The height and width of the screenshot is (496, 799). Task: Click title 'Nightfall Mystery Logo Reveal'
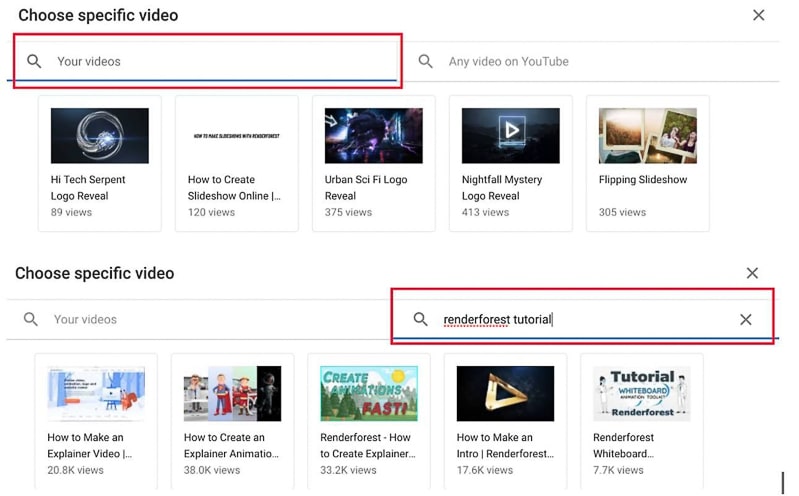point(502,188)
